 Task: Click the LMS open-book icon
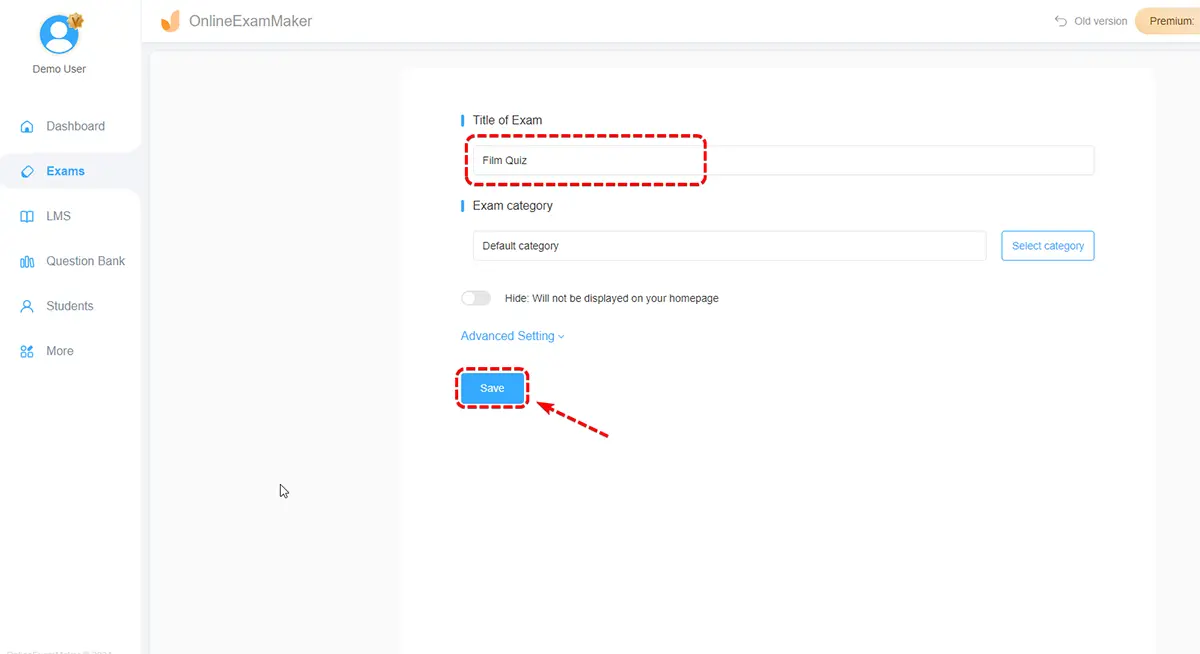(x=27, y=217)
